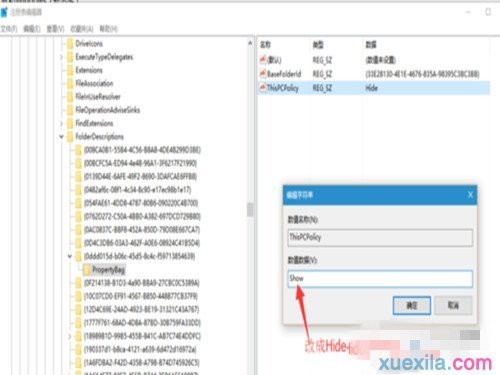
Task: Expand the FindExtensions tree node
Action: pyautogui.click(x=61, y=123)
